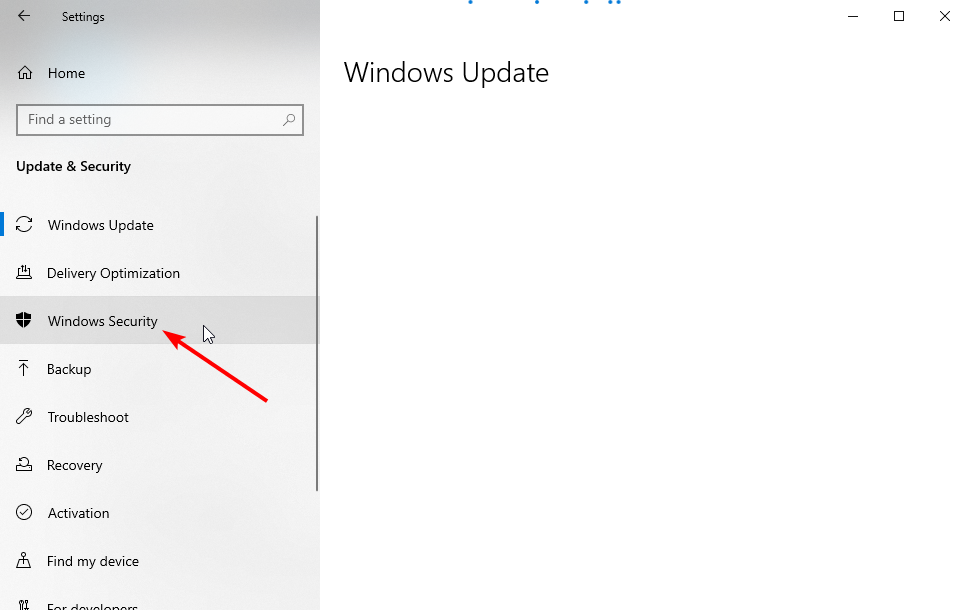Screen dimensions: 968x610
Task: Click the Windows Security shield icon
Action: [x=23, y=320]
